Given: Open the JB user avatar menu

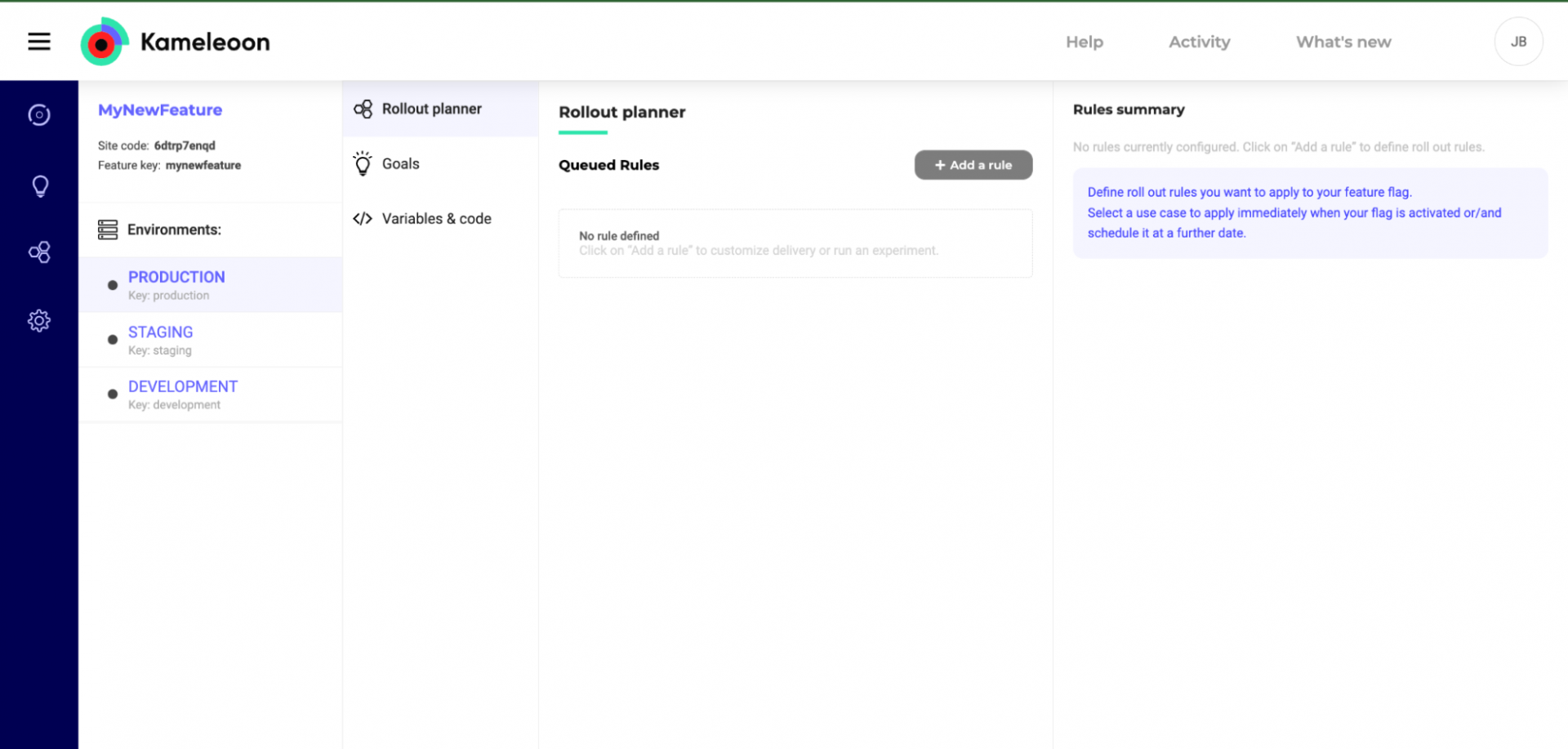Looking at the screenshot, I should pyautogui.click(x=1518, y=42).
